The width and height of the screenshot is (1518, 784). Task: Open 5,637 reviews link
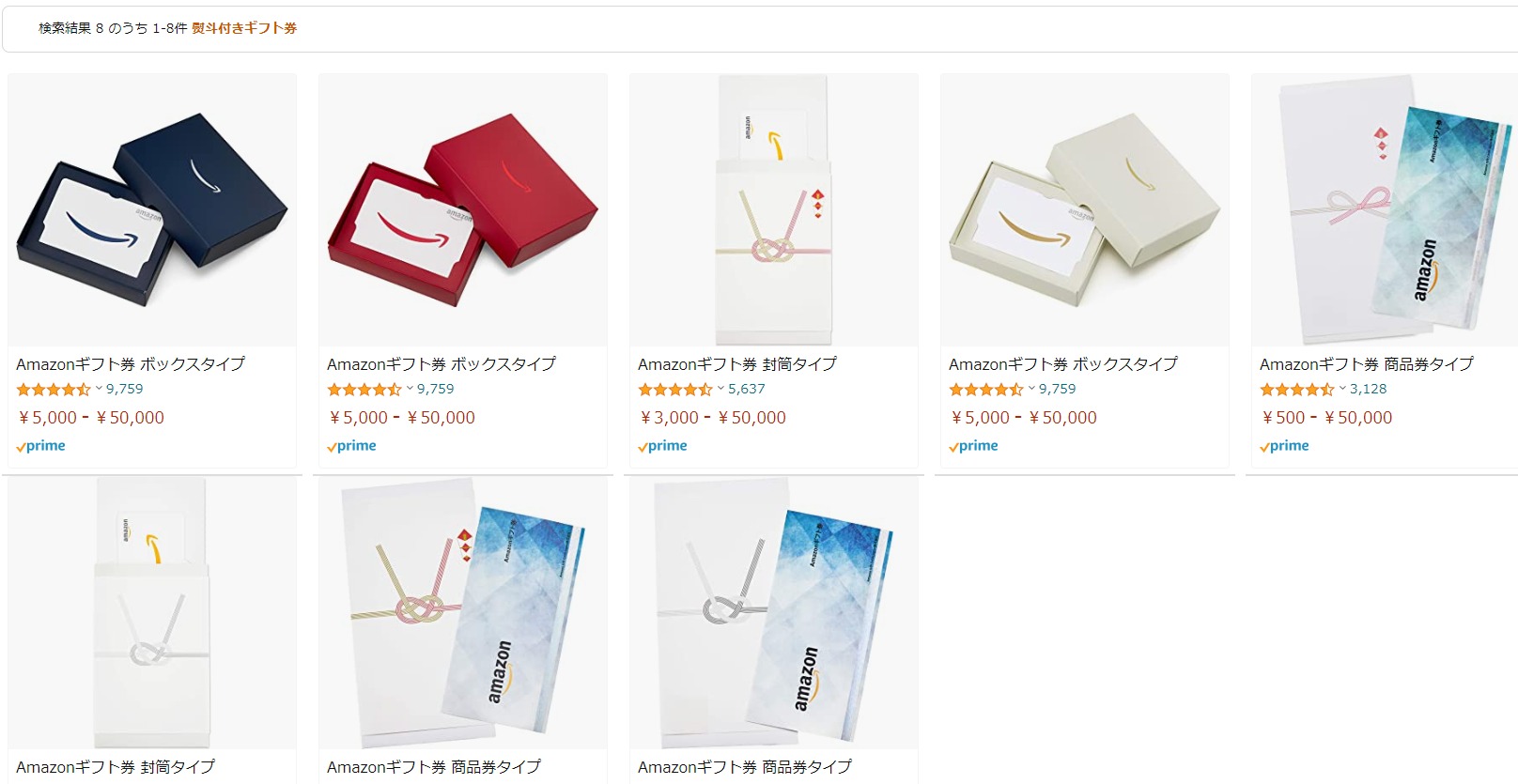[x=747, y=389]
